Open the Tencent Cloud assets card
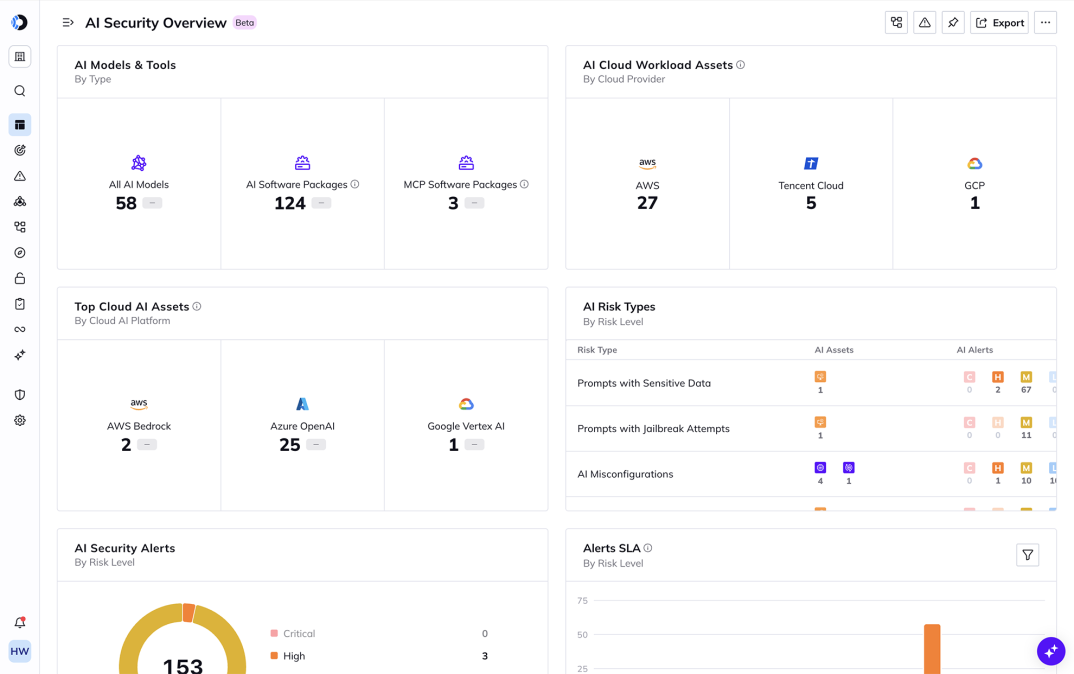 [x=811, y=184]
